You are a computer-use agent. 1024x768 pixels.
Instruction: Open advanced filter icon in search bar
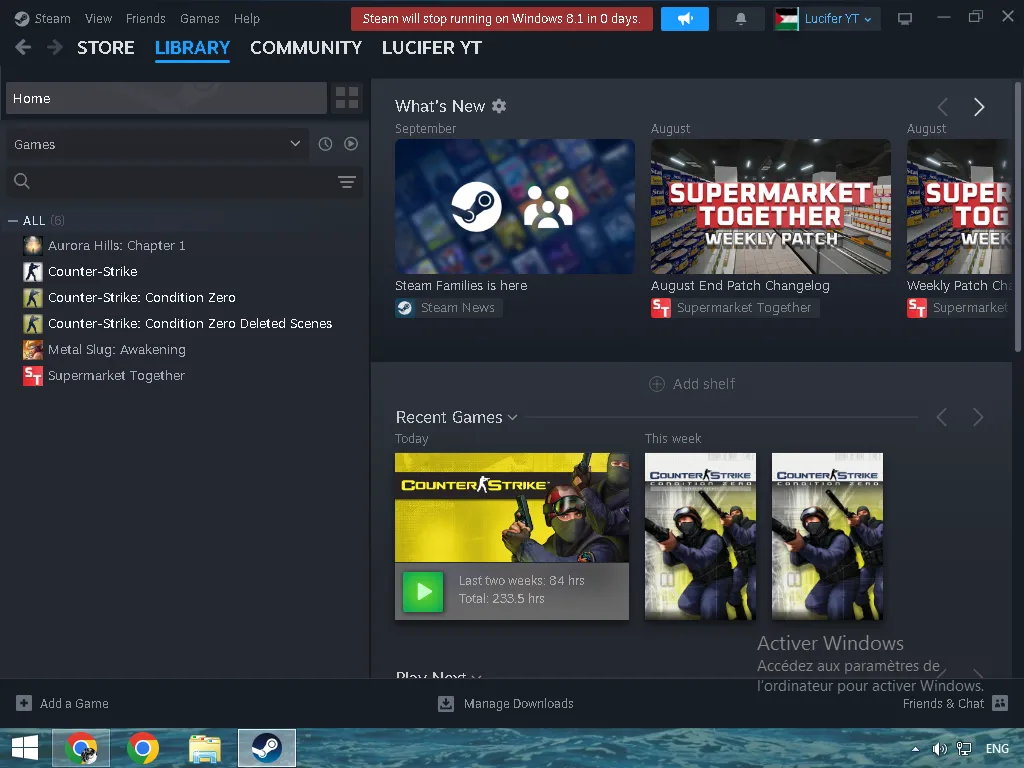[346, 182]
